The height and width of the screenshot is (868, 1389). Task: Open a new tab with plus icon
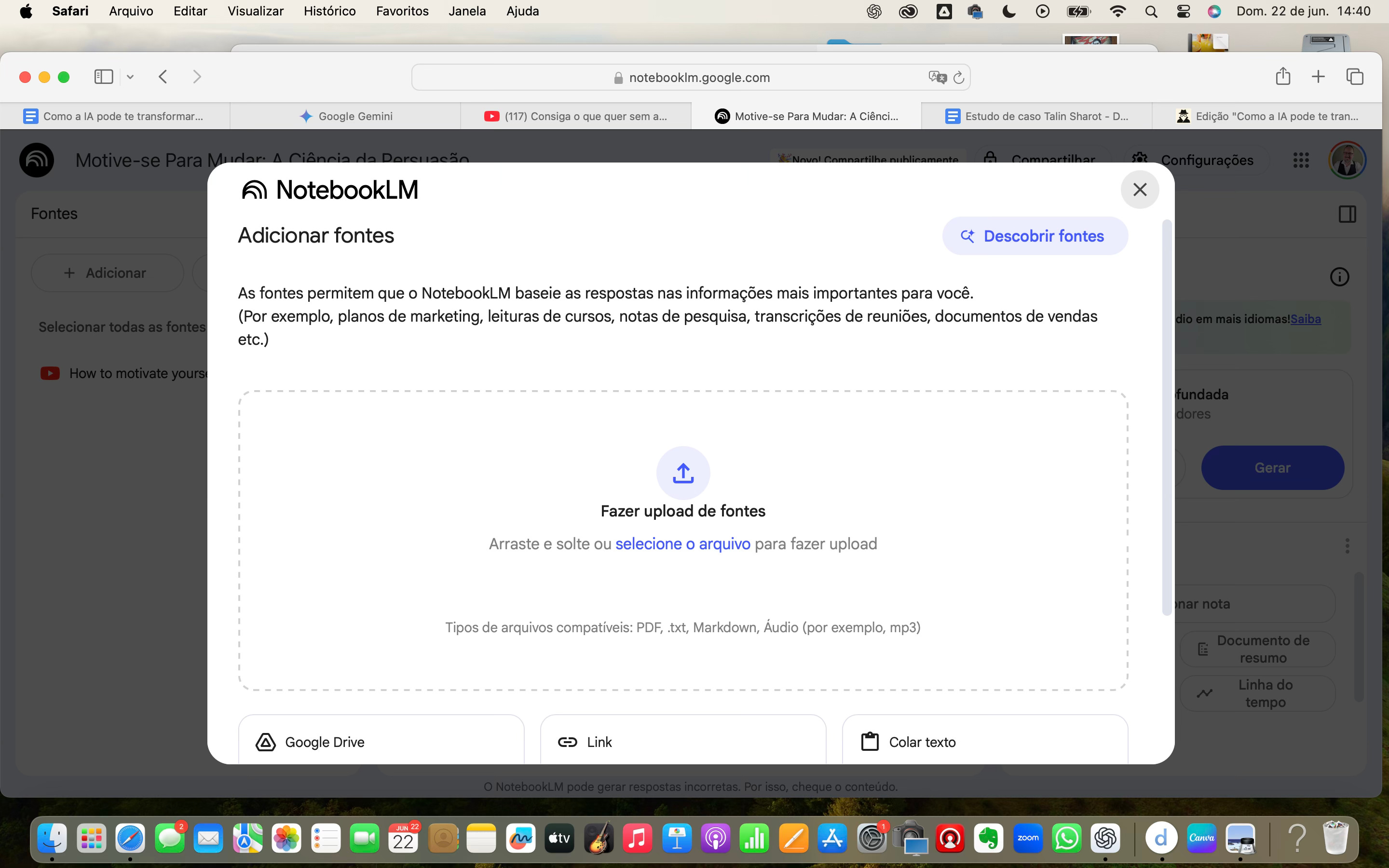[1319, 76]
